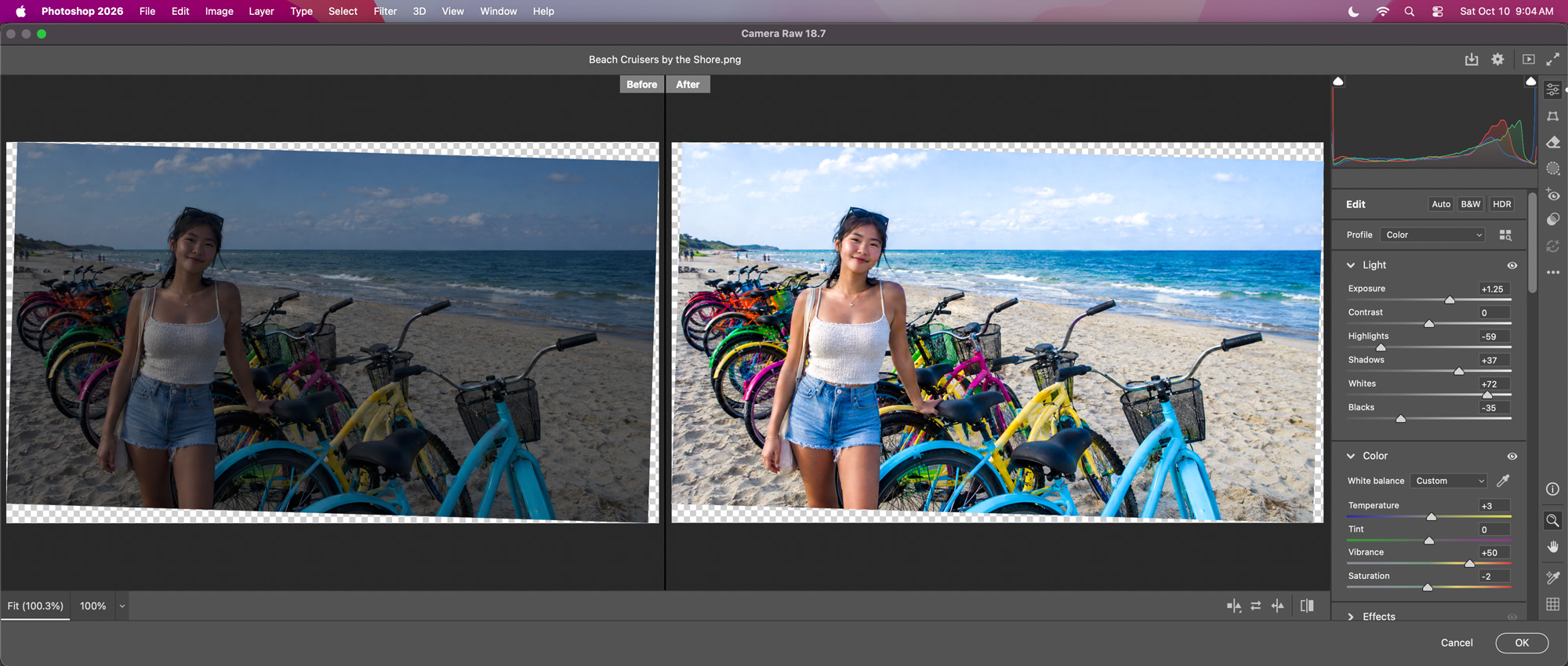
Task: Select the Geometry transform tool
Action: [1552, 116]
